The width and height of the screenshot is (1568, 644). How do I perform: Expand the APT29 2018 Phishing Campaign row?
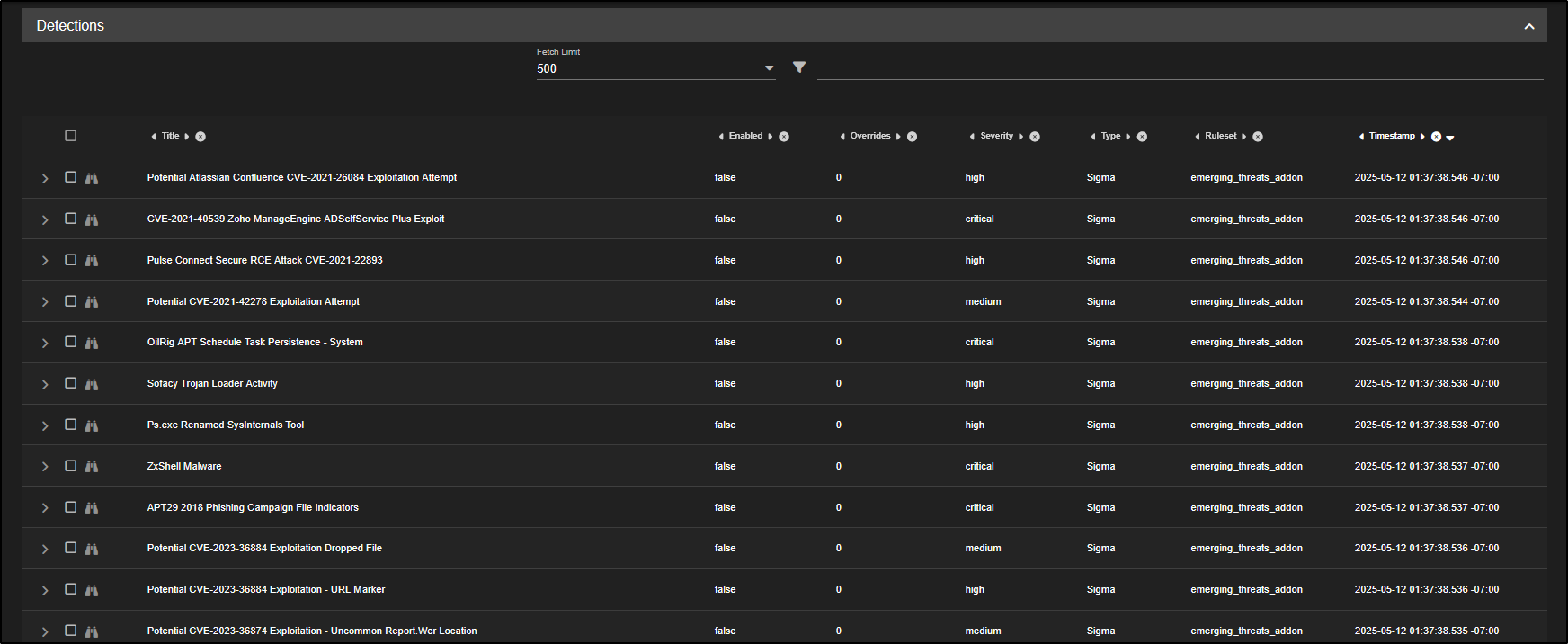pyautogui.click(x=45, y=508)
